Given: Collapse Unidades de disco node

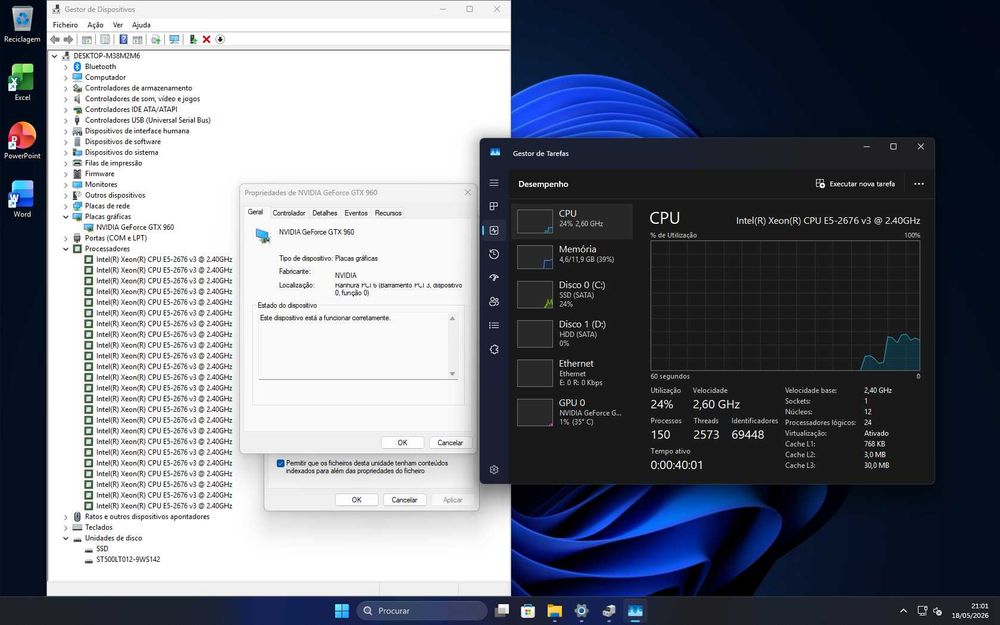Looking at the screenshot, I should click(x=65, y=538).
